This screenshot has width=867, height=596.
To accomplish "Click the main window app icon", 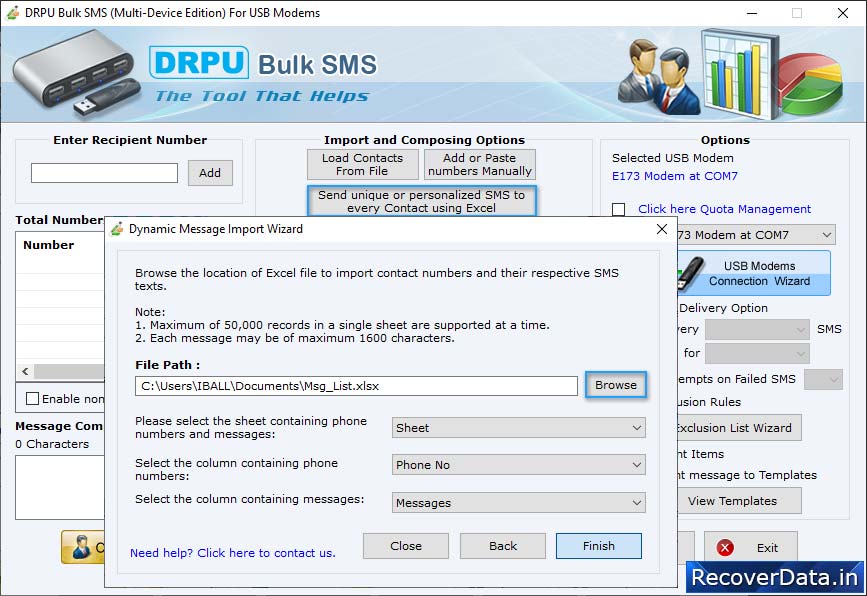I will click(13, 13).
